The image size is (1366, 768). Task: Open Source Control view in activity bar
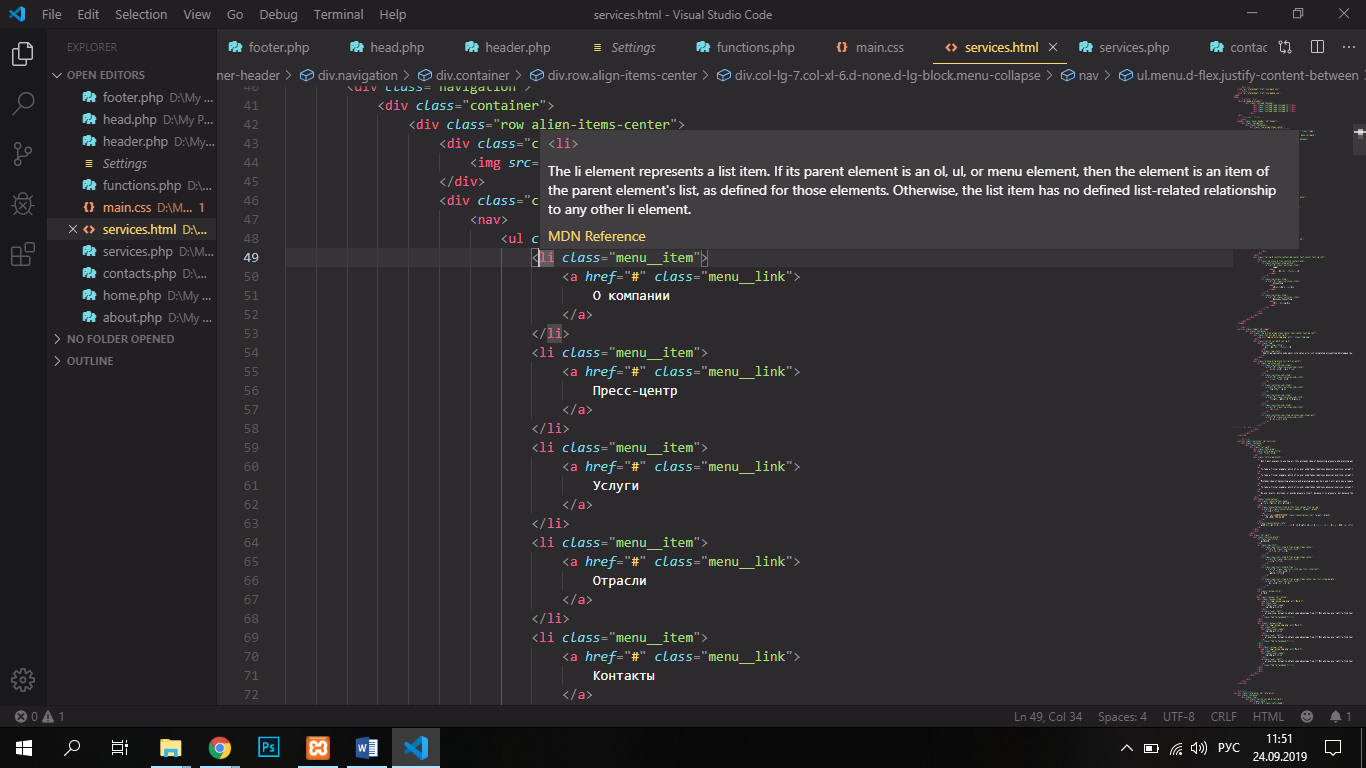coord(23,153)
